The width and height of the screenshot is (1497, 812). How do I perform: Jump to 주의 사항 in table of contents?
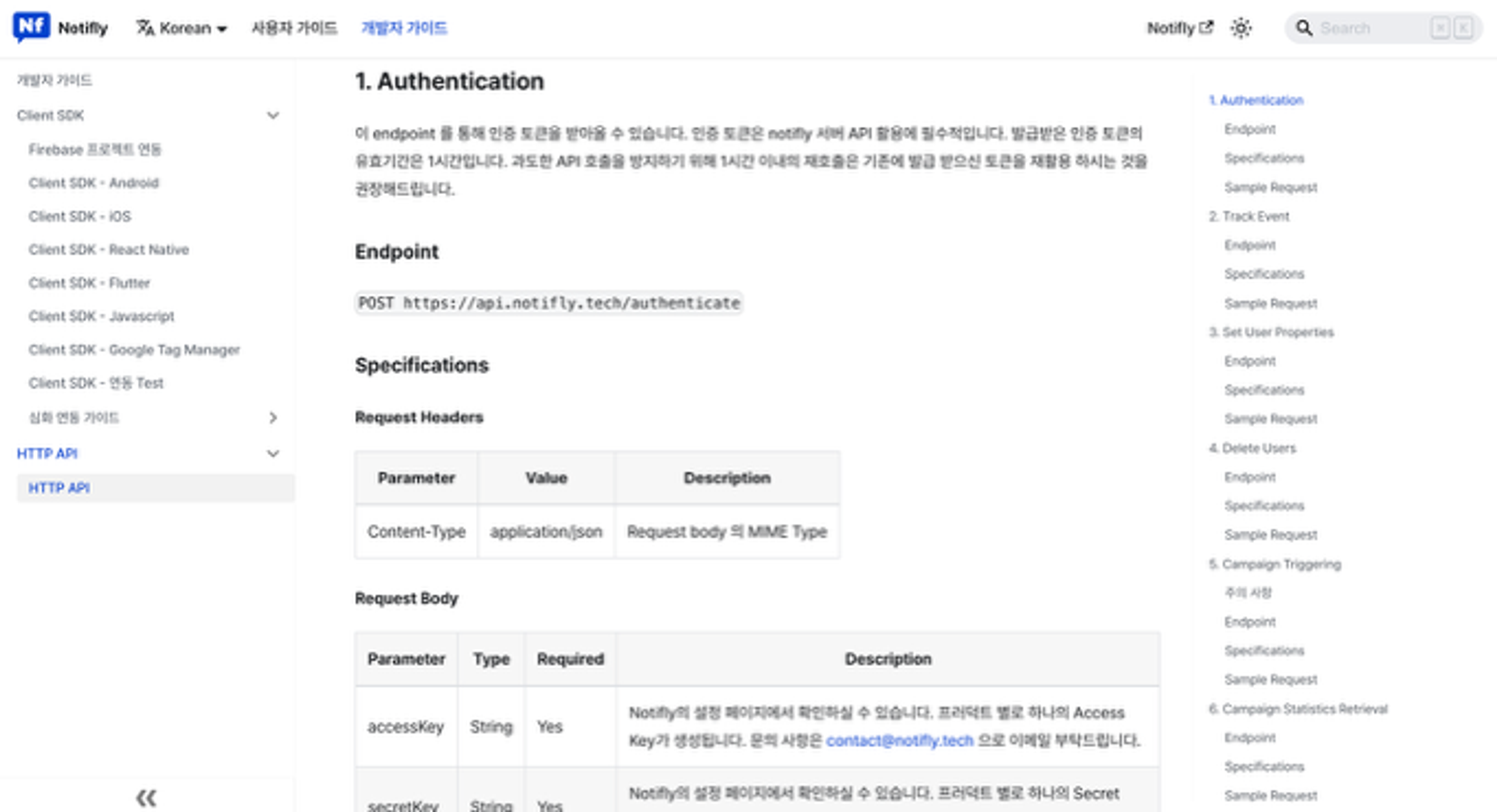tap(1248, 593)
